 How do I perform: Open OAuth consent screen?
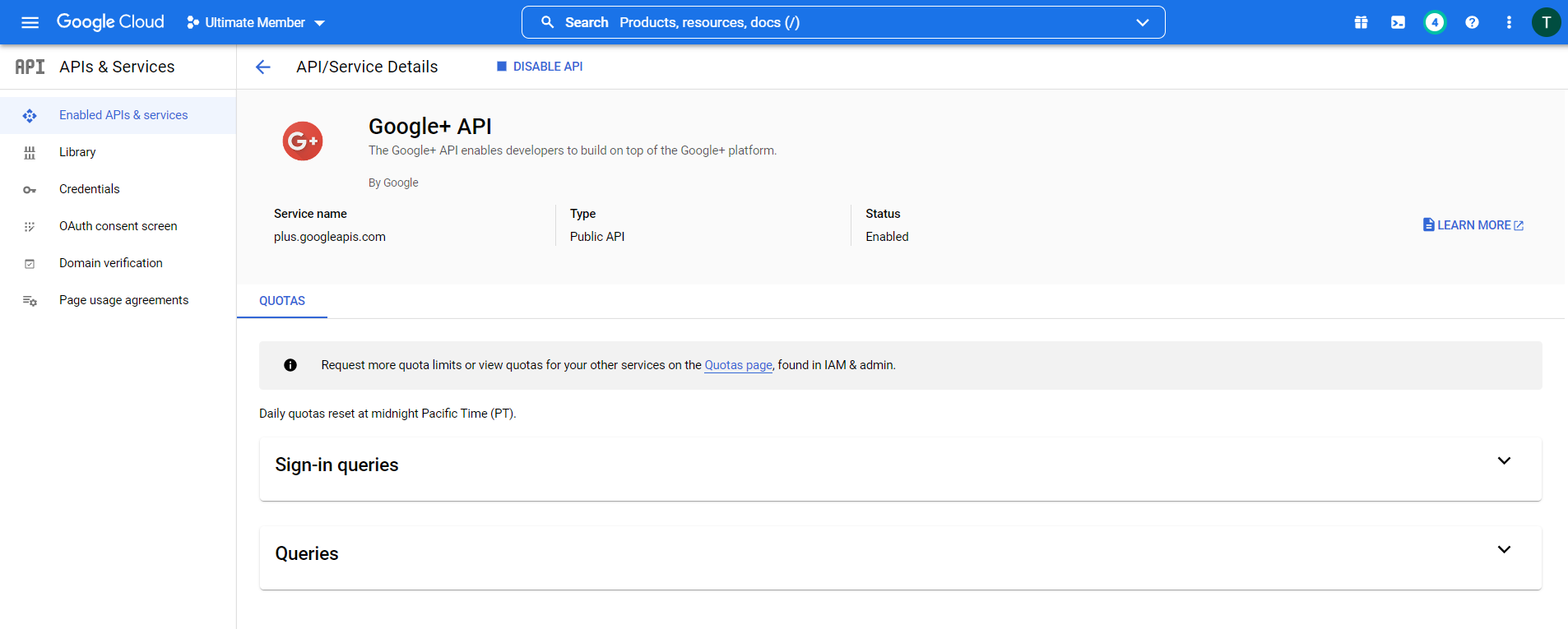118,226
